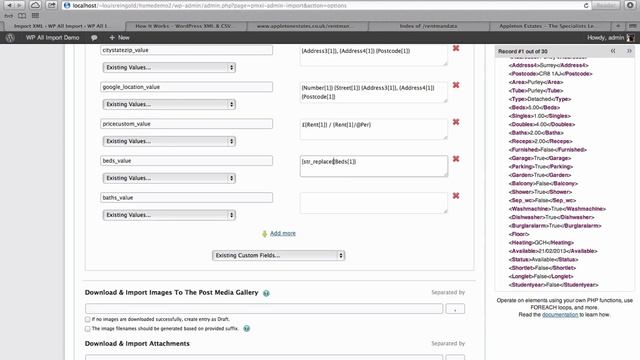Open the WP All Import Demo site menu
The width and height of the screenshot is (640, 360).
point(52,38)
